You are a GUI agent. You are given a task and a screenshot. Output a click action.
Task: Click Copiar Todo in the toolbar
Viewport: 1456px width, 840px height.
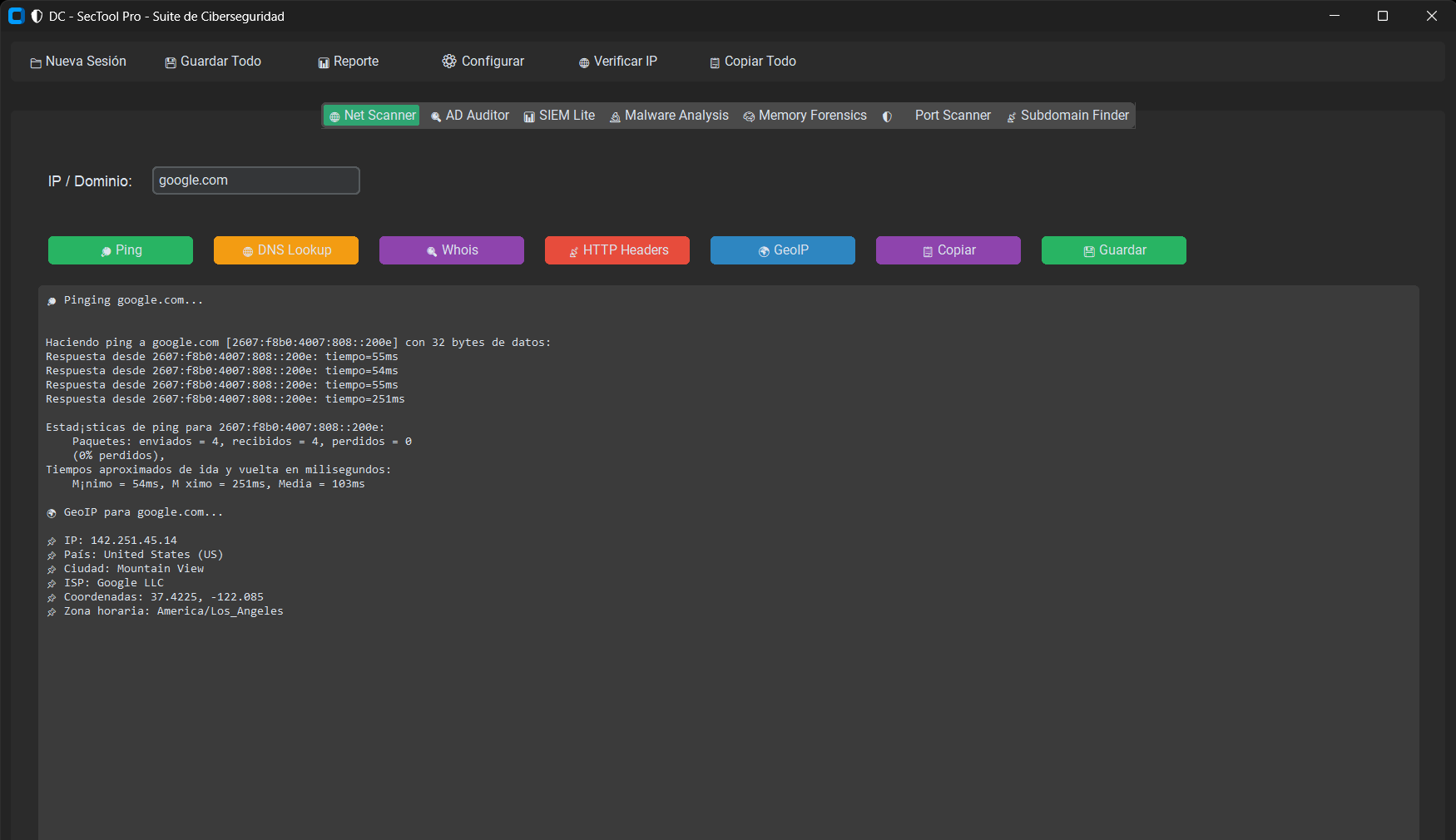(x=752, y=62)
